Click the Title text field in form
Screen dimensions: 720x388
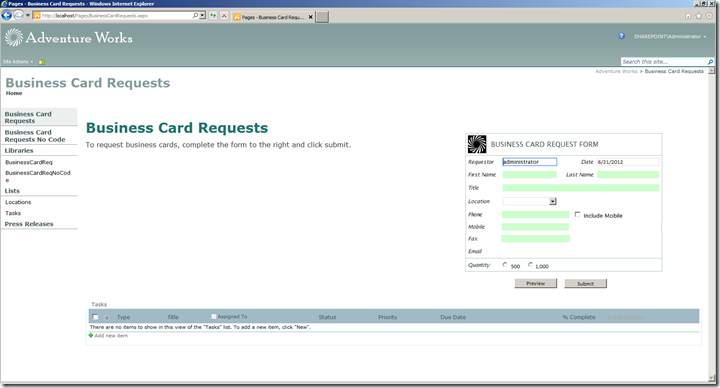581,187
